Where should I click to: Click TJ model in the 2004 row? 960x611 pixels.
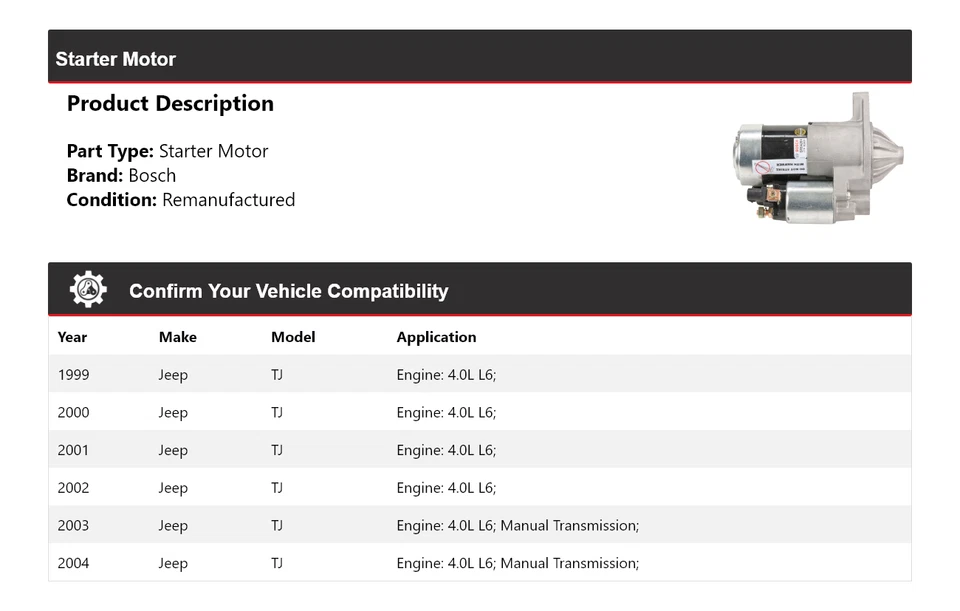coord(277,563)
